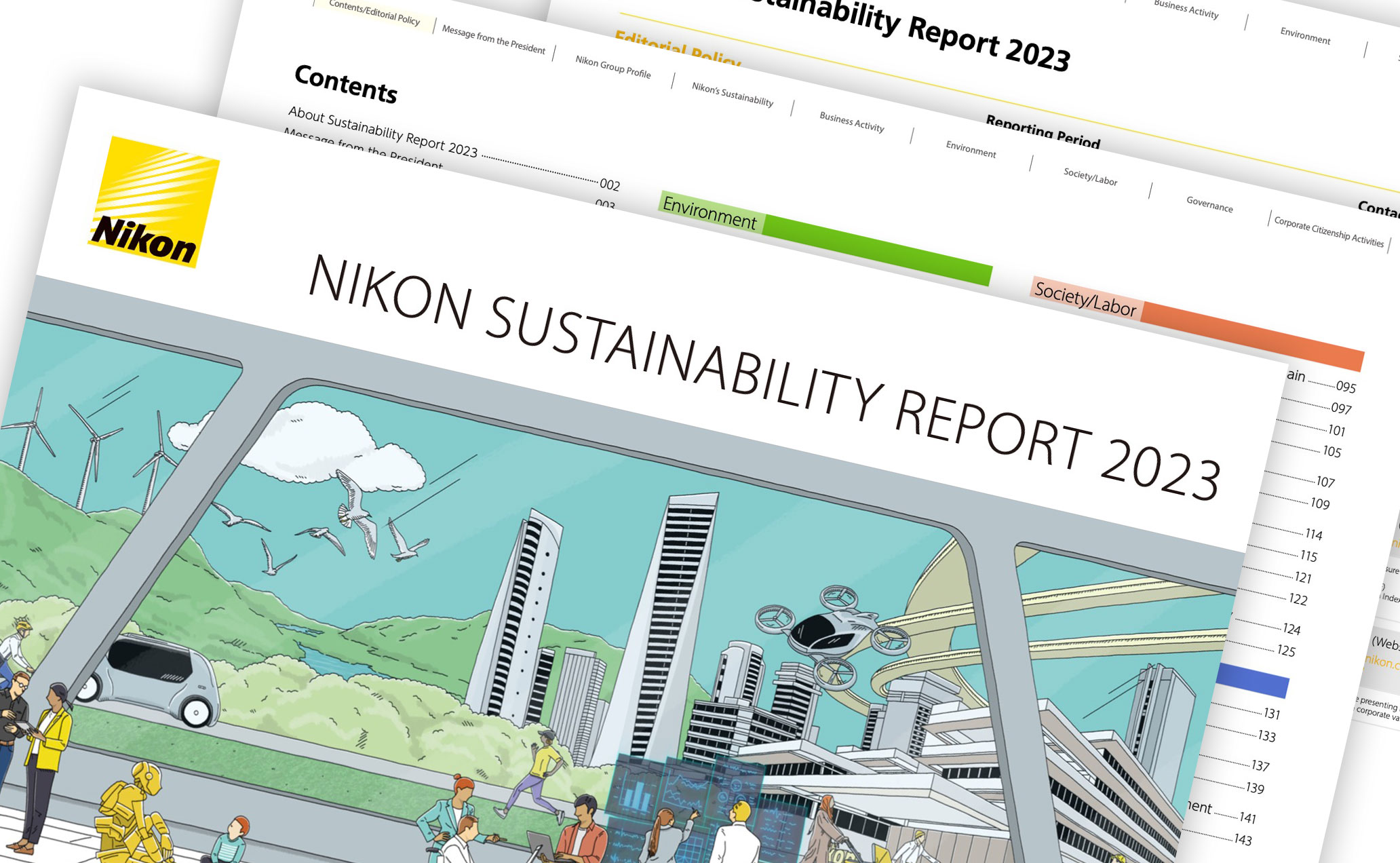Image resolution: width=1400 pixels, height=863 pixels.
Task: Select Environment tab on the rear page
Action: point(1305,35)
